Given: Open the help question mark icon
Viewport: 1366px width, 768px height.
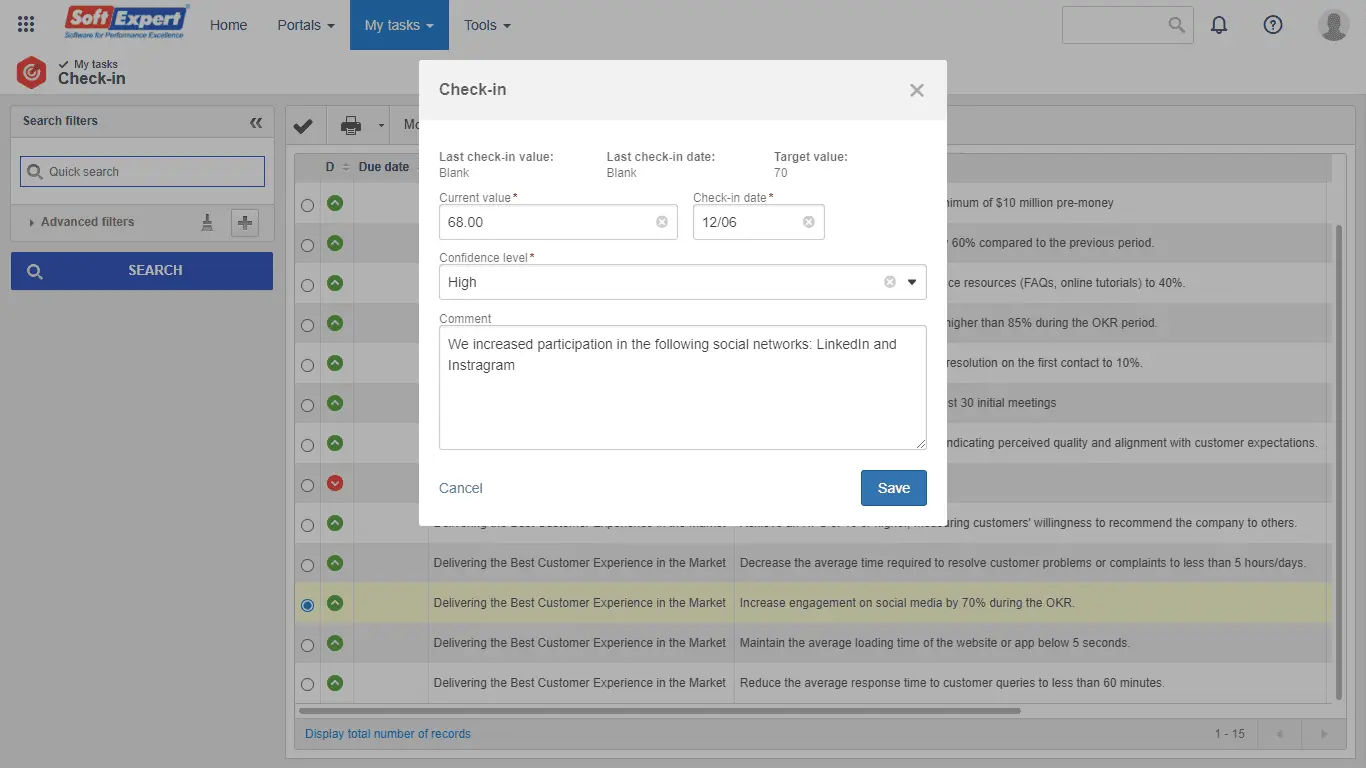Looking at the screenshot, I should point(1273,25).
